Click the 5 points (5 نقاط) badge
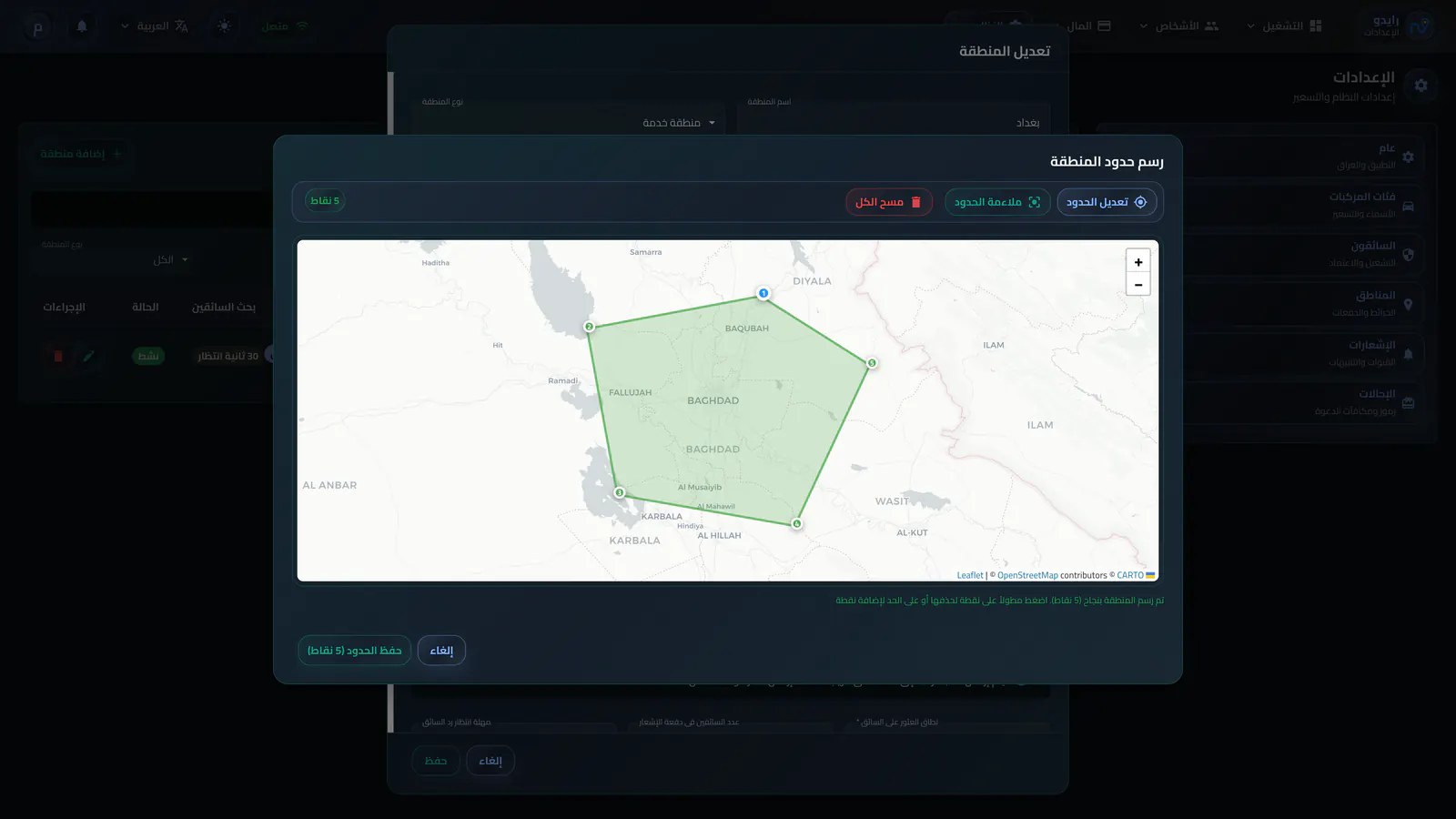1456x819 pixels. point(325,201)
